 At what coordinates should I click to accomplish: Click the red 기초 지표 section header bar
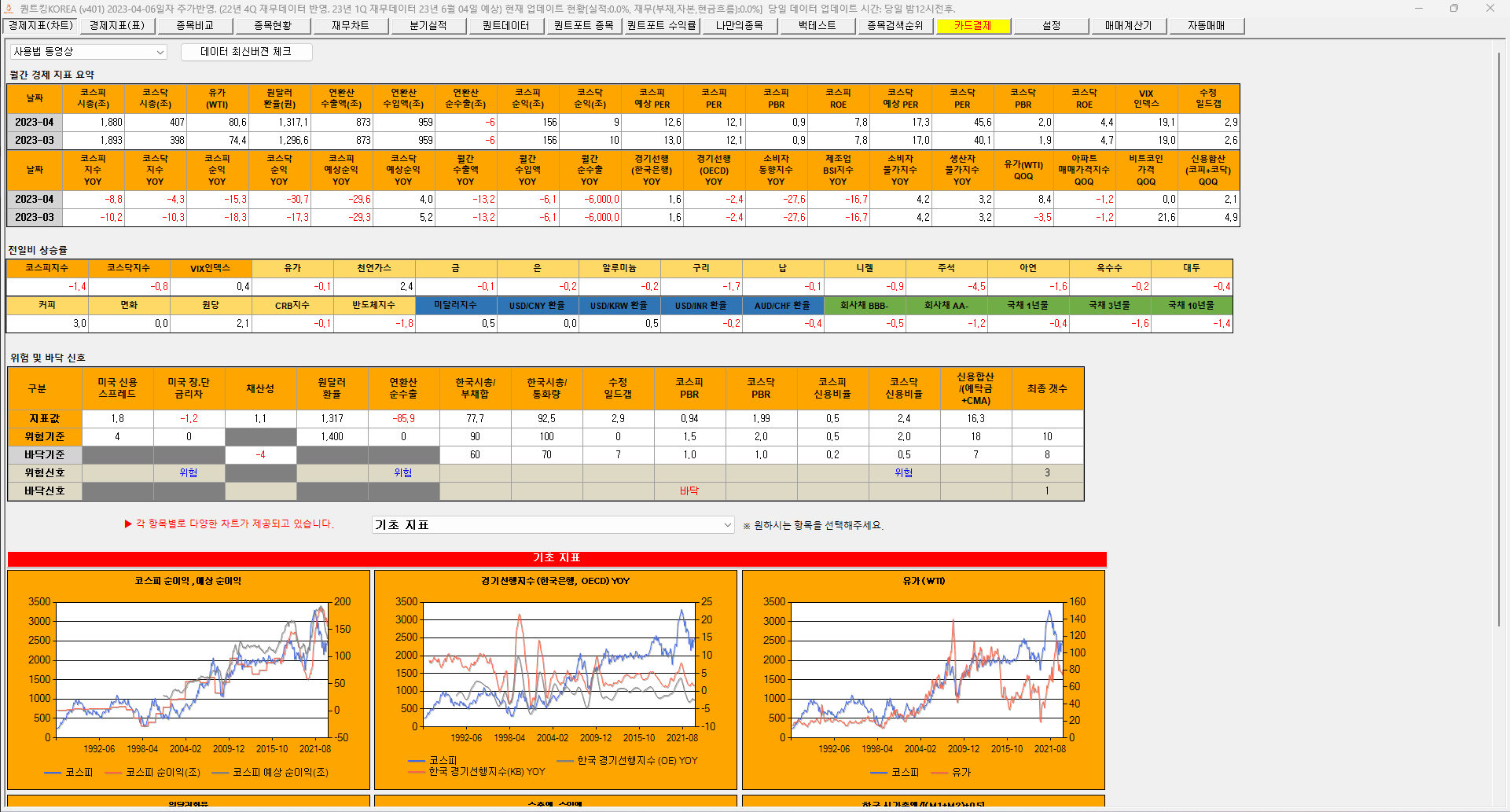[557, 558]
